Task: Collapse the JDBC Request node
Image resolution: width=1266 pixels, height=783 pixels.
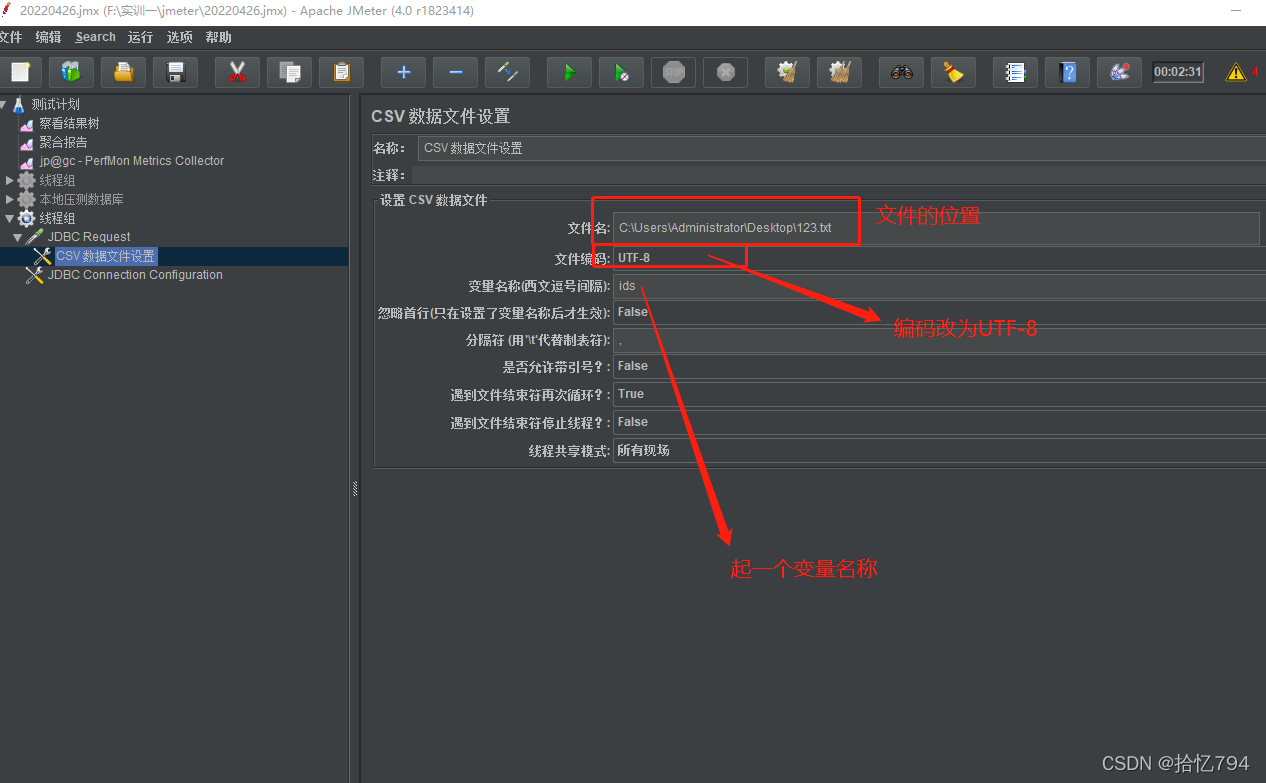Action: click(x=17, y=237)
